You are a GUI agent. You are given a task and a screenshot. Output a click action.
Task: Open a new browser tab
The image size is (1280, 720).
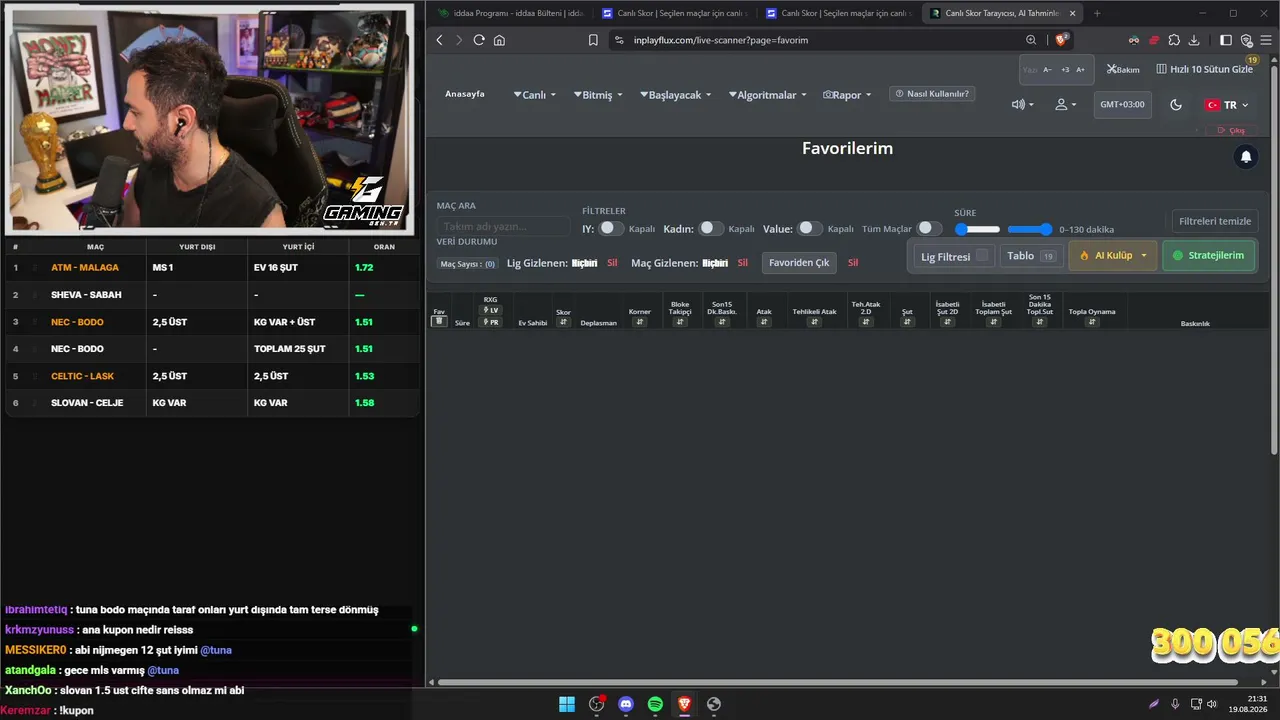1097,13
